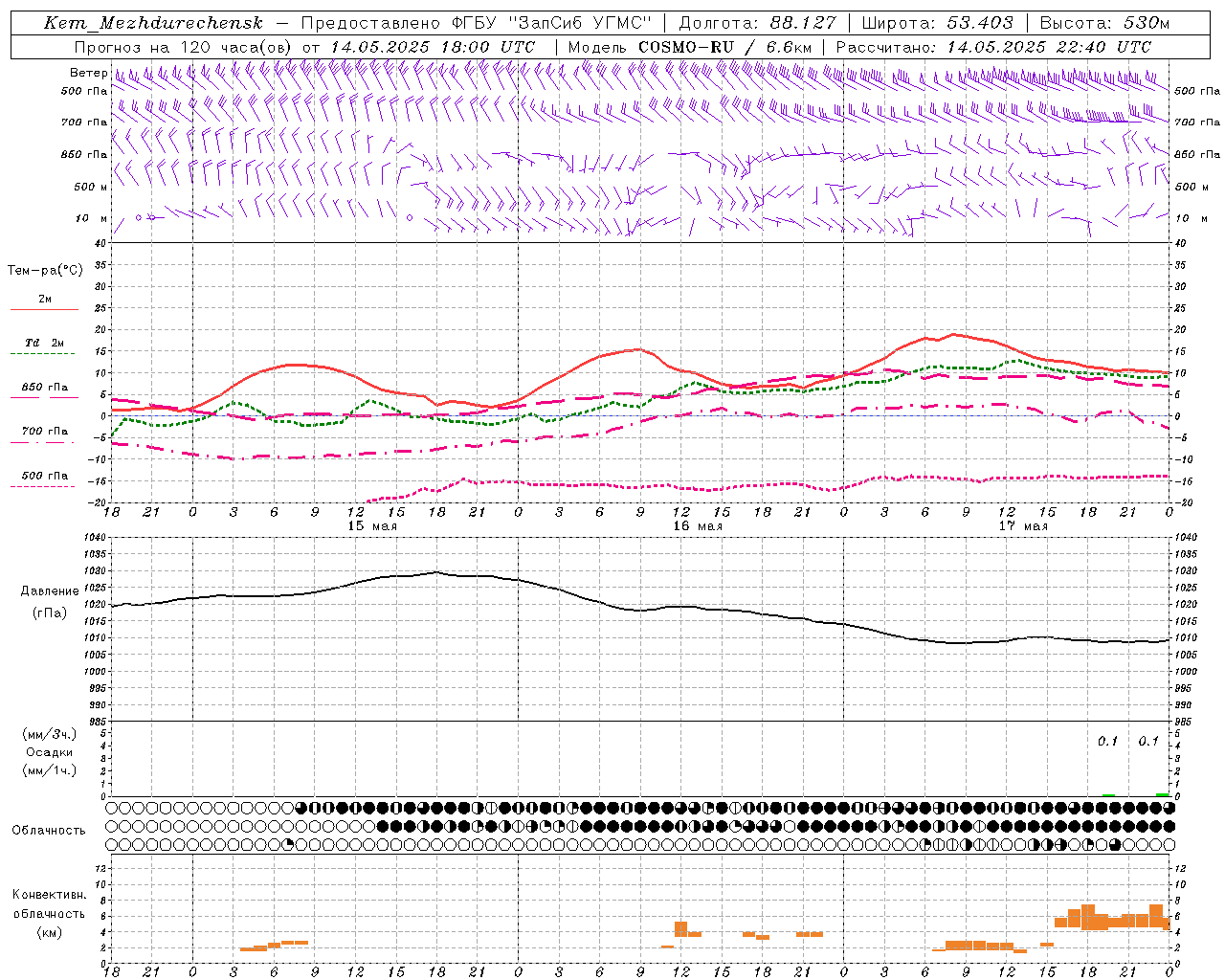The height and width of the screenshot is (980, 1225).
Task: Click the tallest orange convective bar near 12h on 16 мая
Action: point(681,929)
